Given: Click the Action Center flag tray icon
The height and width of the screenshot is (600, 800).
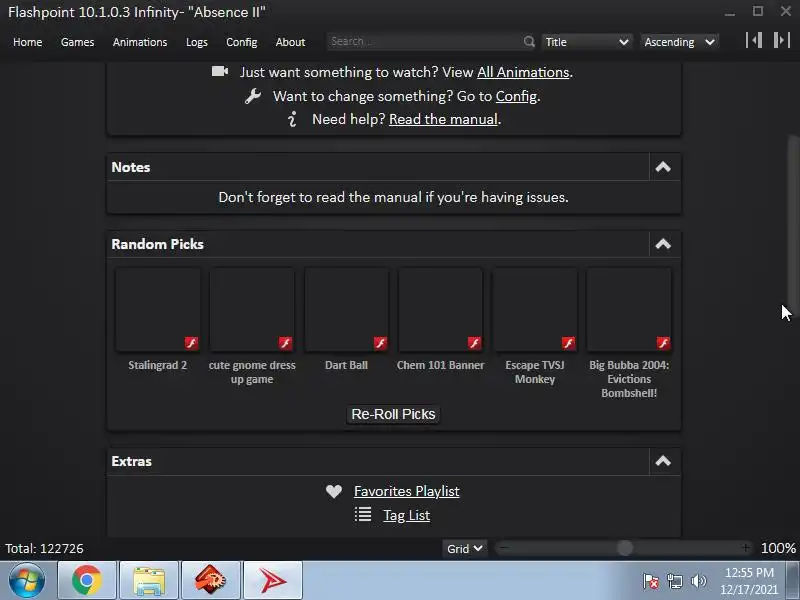Looking at the screenshot, I should 651,581.
